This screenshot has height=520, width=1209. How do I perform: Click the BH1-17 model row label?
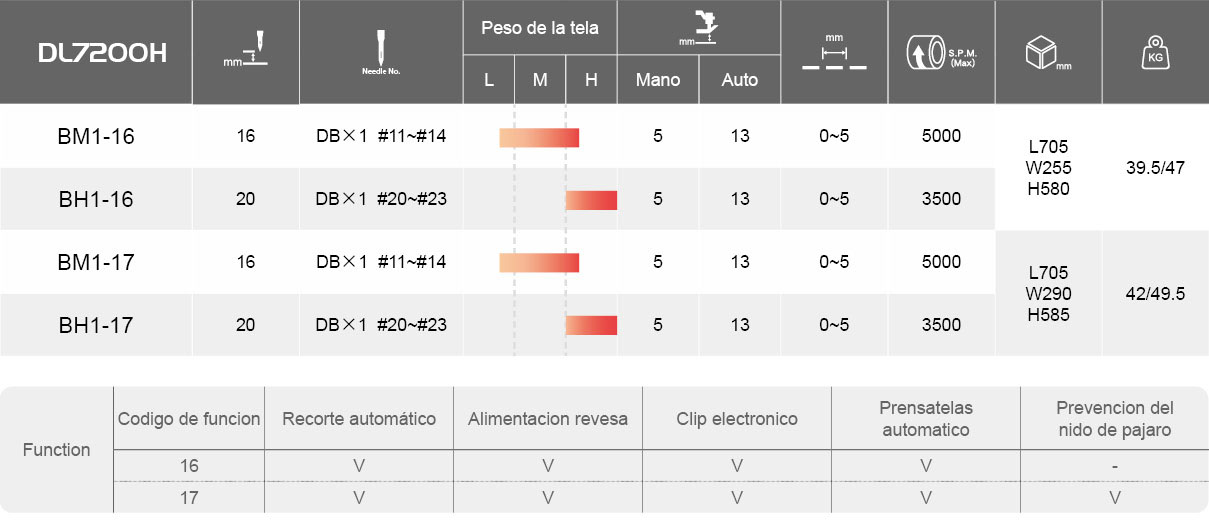[x=96, y=325]
